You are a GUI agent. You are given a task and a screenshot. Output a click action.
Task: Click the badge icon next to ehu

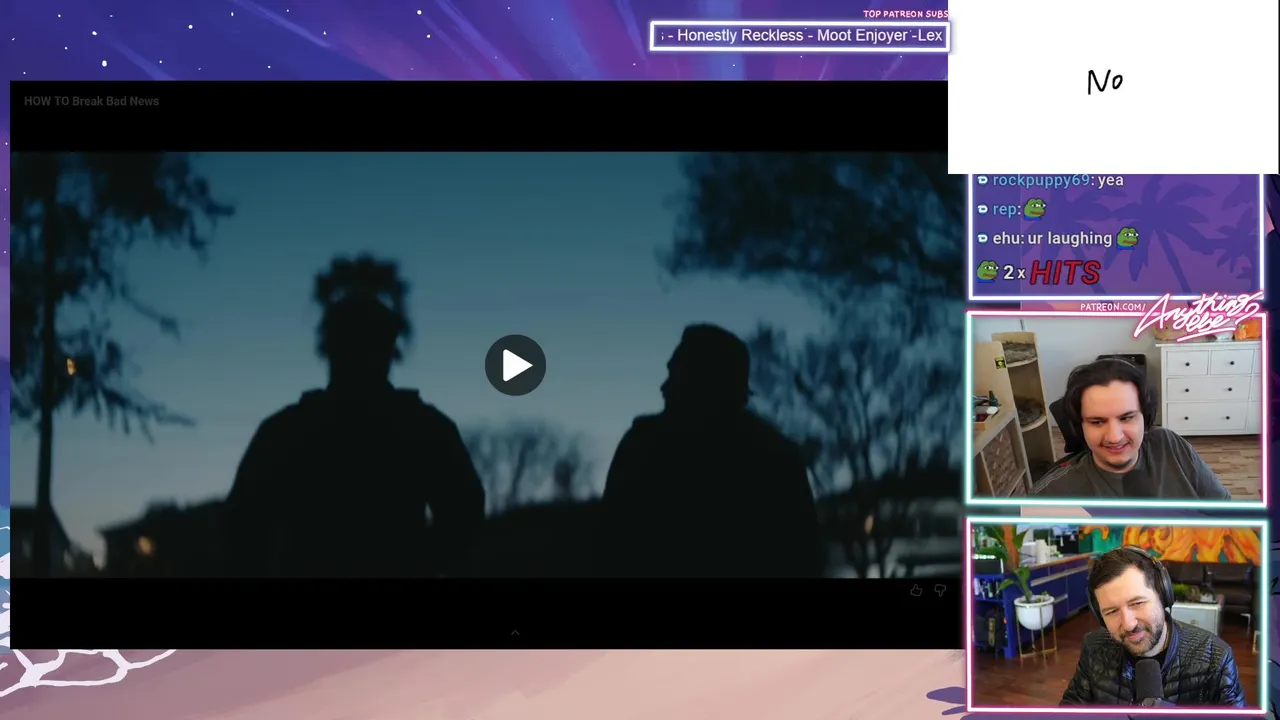click(x=982, y=238)
